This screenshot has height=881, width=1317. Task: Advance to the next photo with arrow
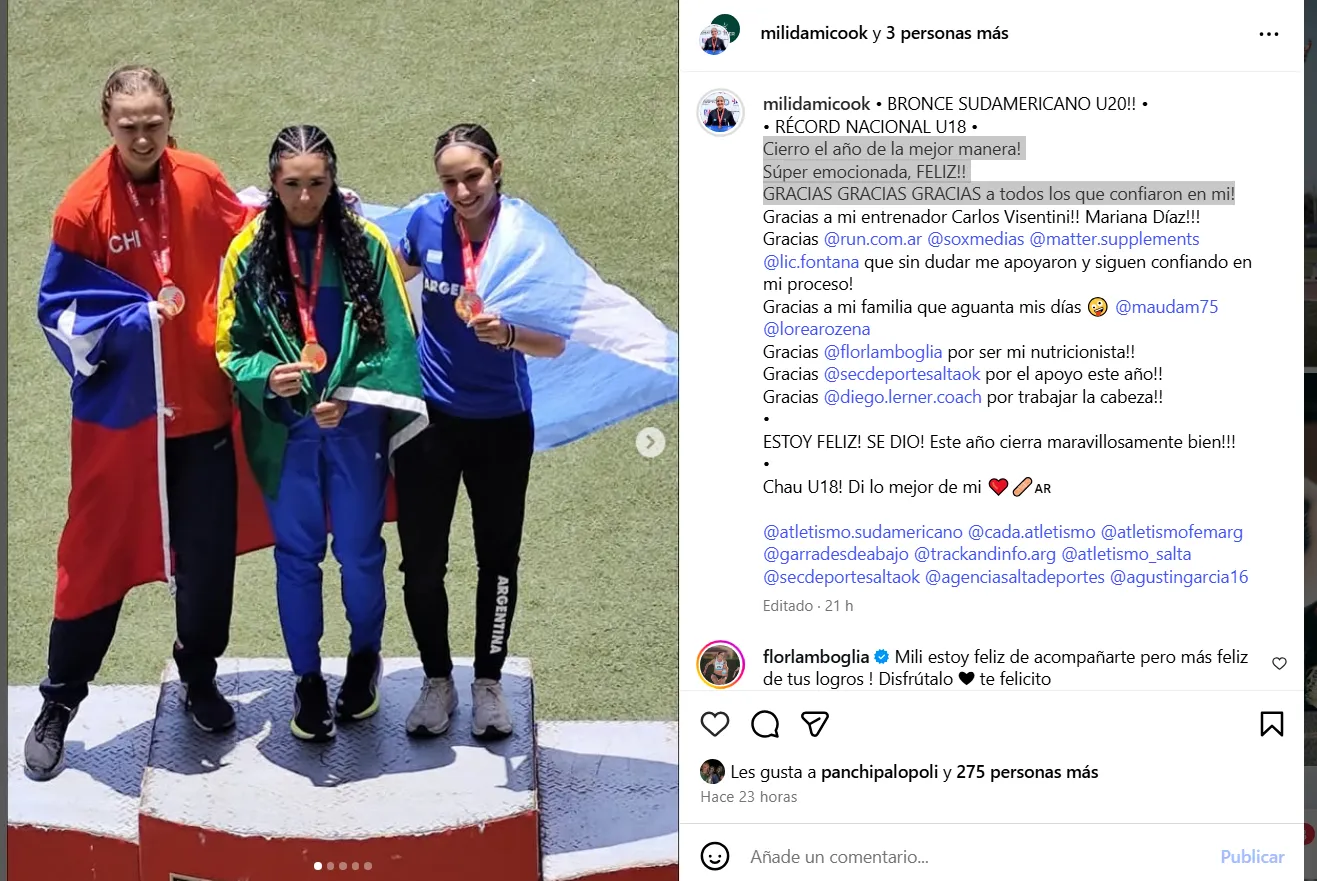click(x=650, y=442)
